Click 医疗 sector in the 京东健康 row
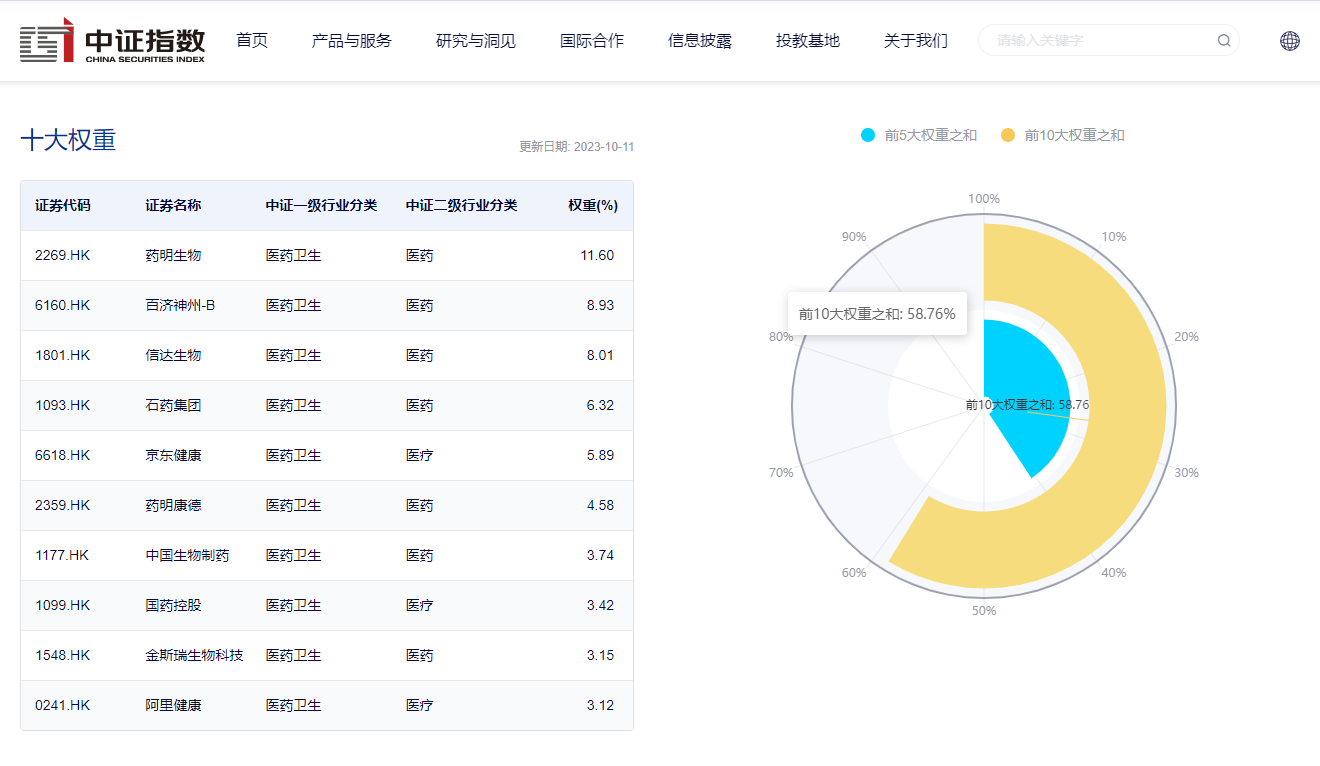1320x766 pixels. (420, 455)
